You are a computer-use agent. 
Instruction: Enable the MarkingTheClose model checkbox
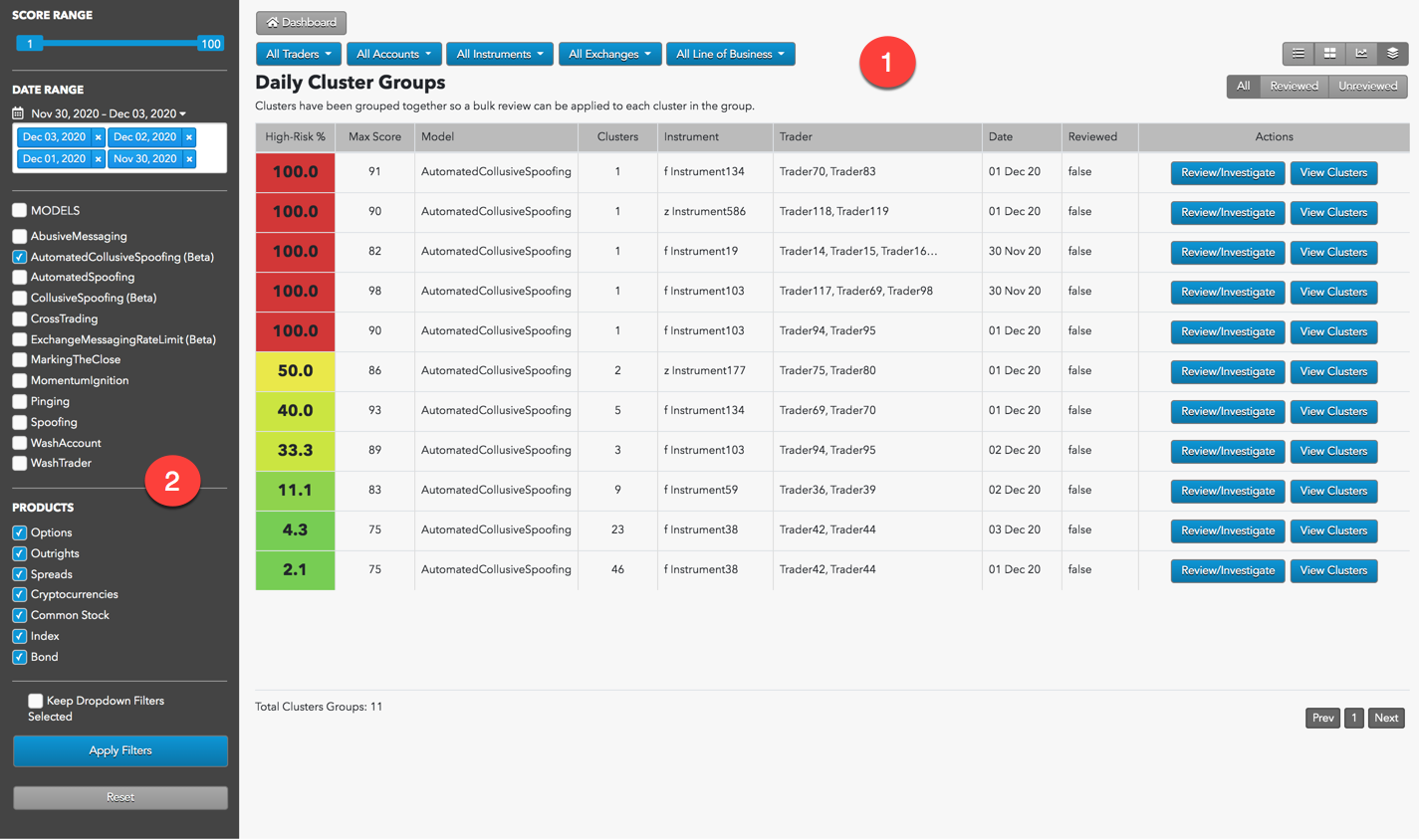19,360
